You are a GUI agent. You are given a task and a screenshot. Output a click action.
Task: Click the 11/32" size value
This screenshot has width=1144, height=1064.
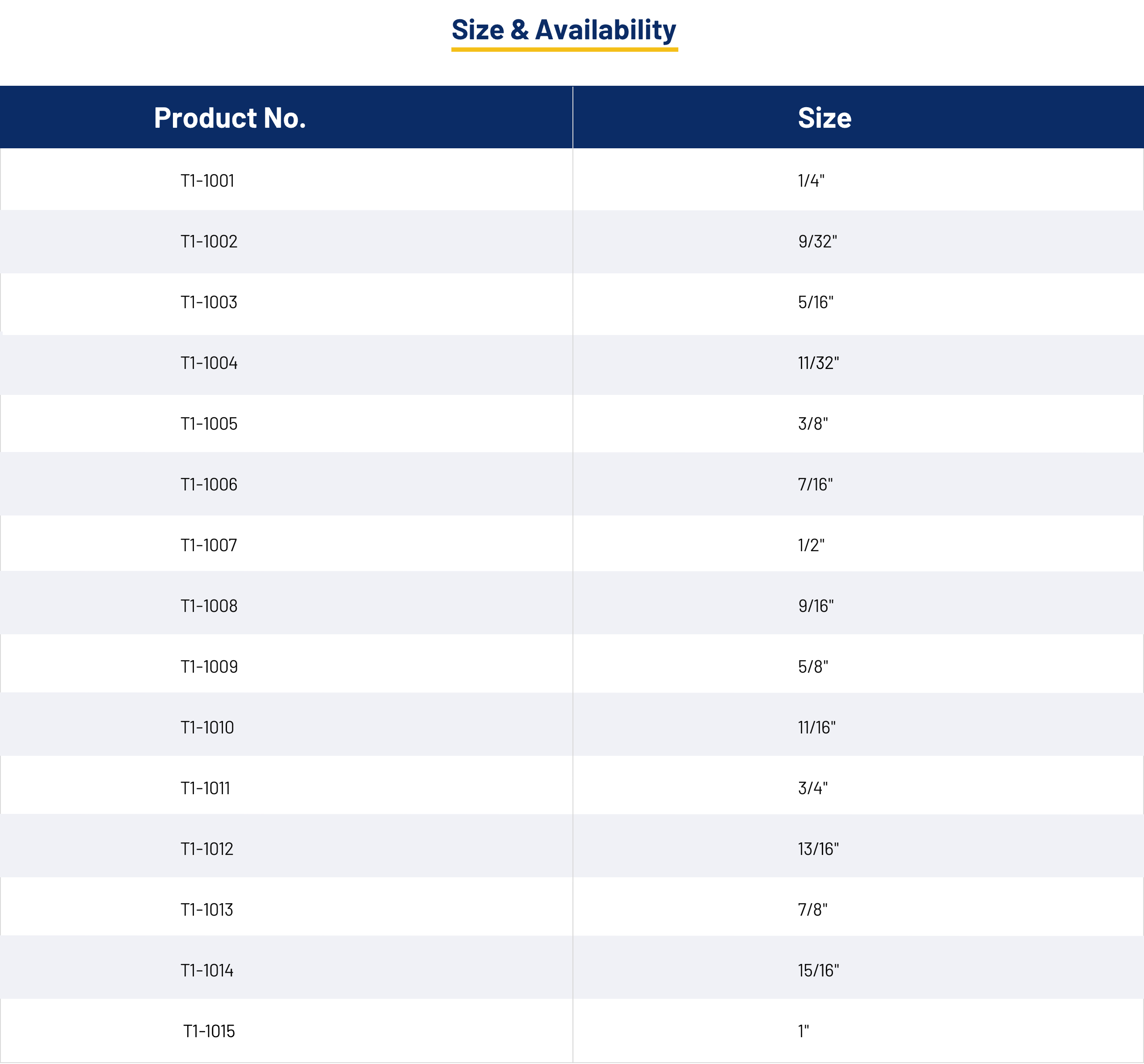click(x=818, y=363)
